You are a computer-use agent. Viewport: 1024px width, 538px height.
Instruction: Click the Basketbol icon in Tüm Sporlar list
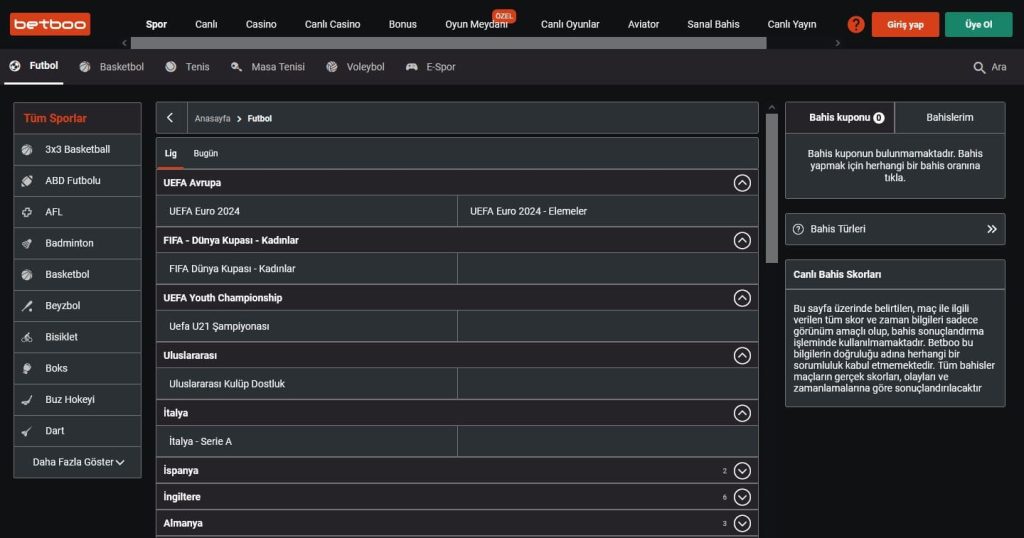27,275
